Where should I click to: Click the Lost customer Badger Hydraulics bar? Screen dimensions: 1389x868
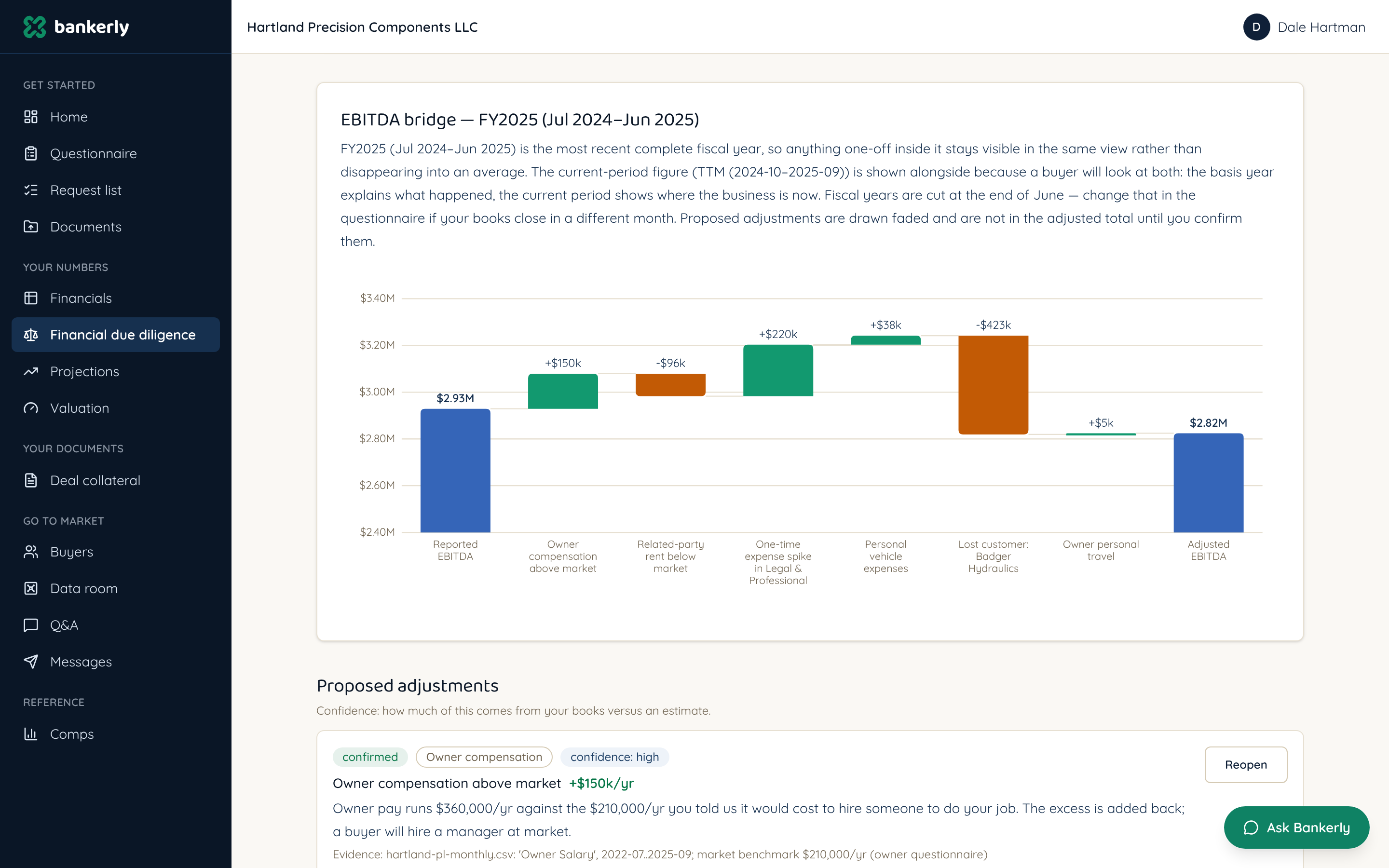[x=993, y=385]
